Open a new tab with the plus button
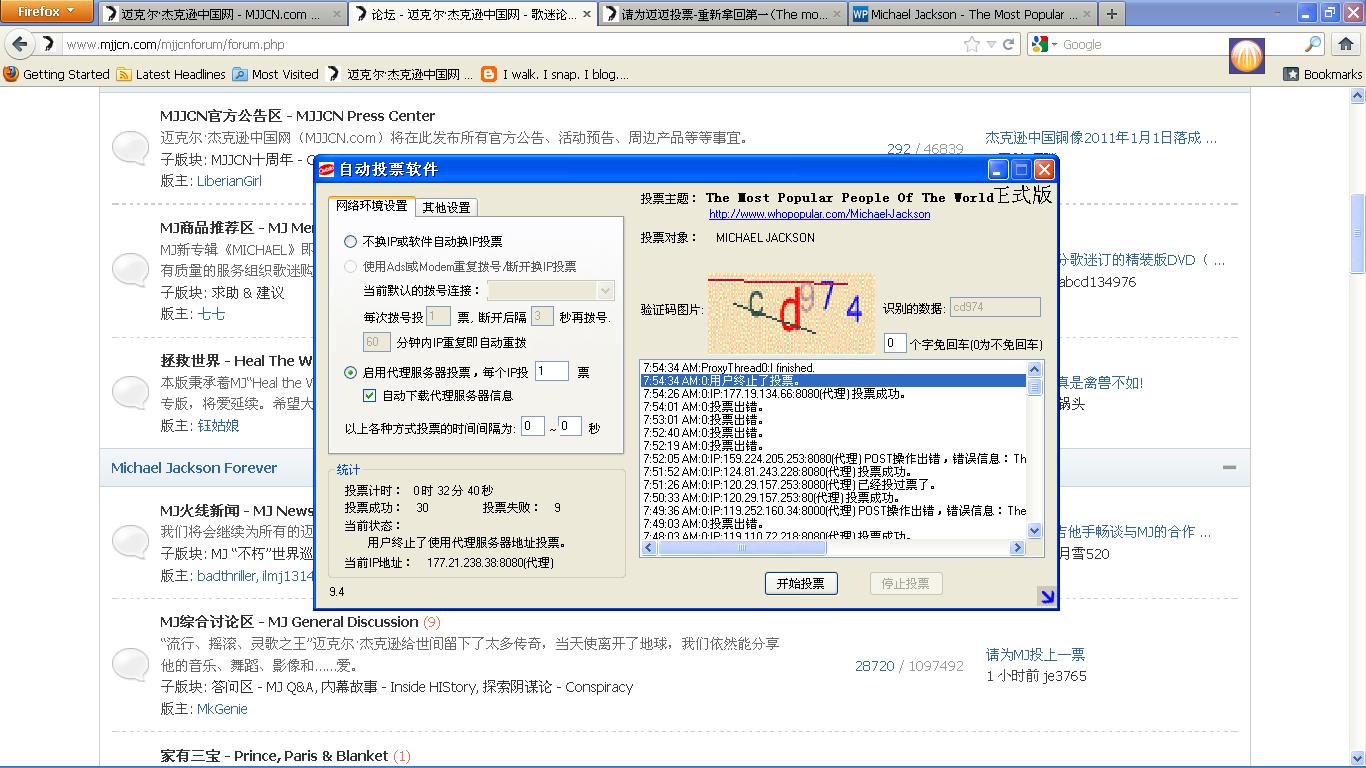 (x=1111, y=14)
